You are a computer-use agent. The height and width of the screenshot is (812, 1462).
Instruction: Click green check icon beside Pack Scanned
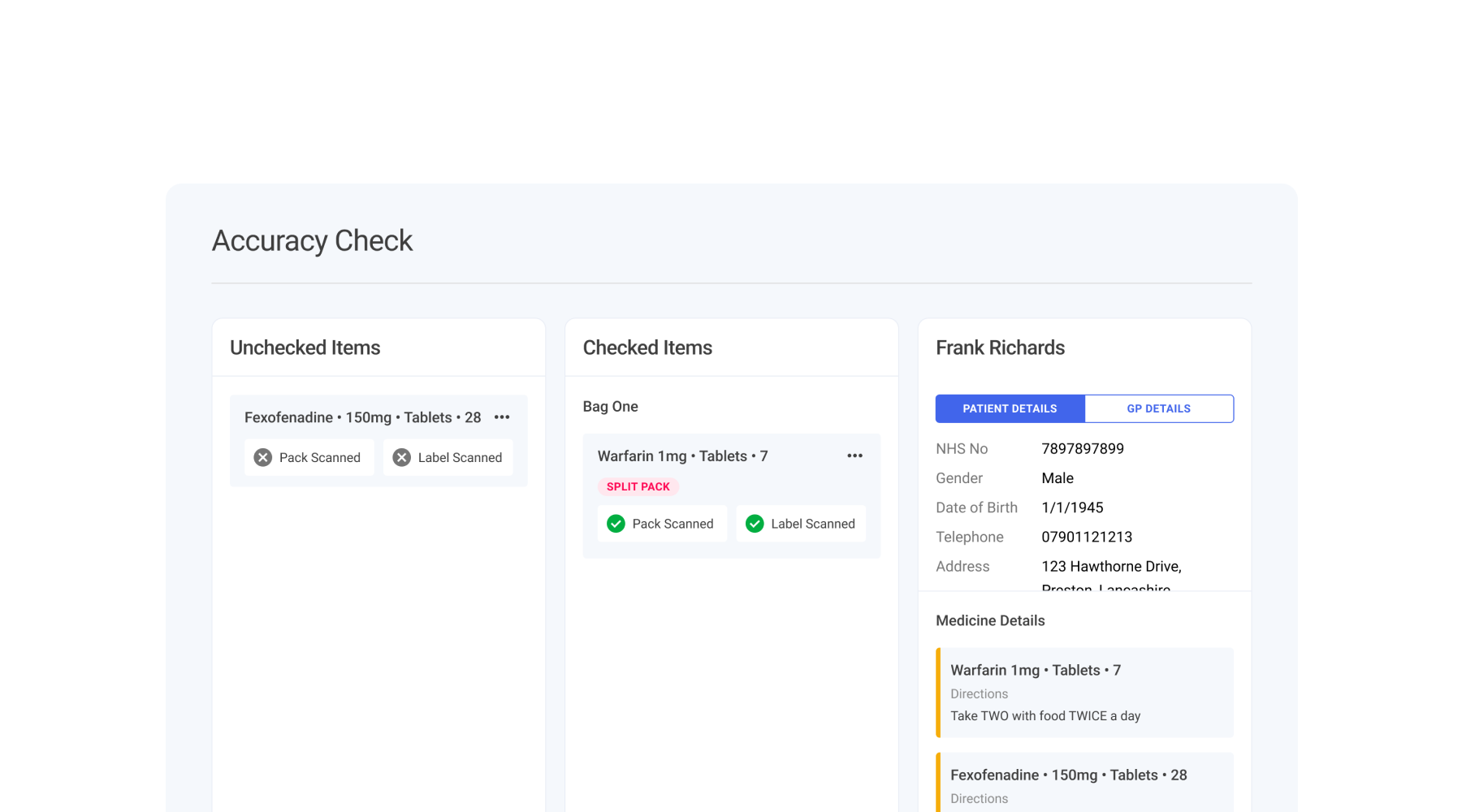click(616, 524)
